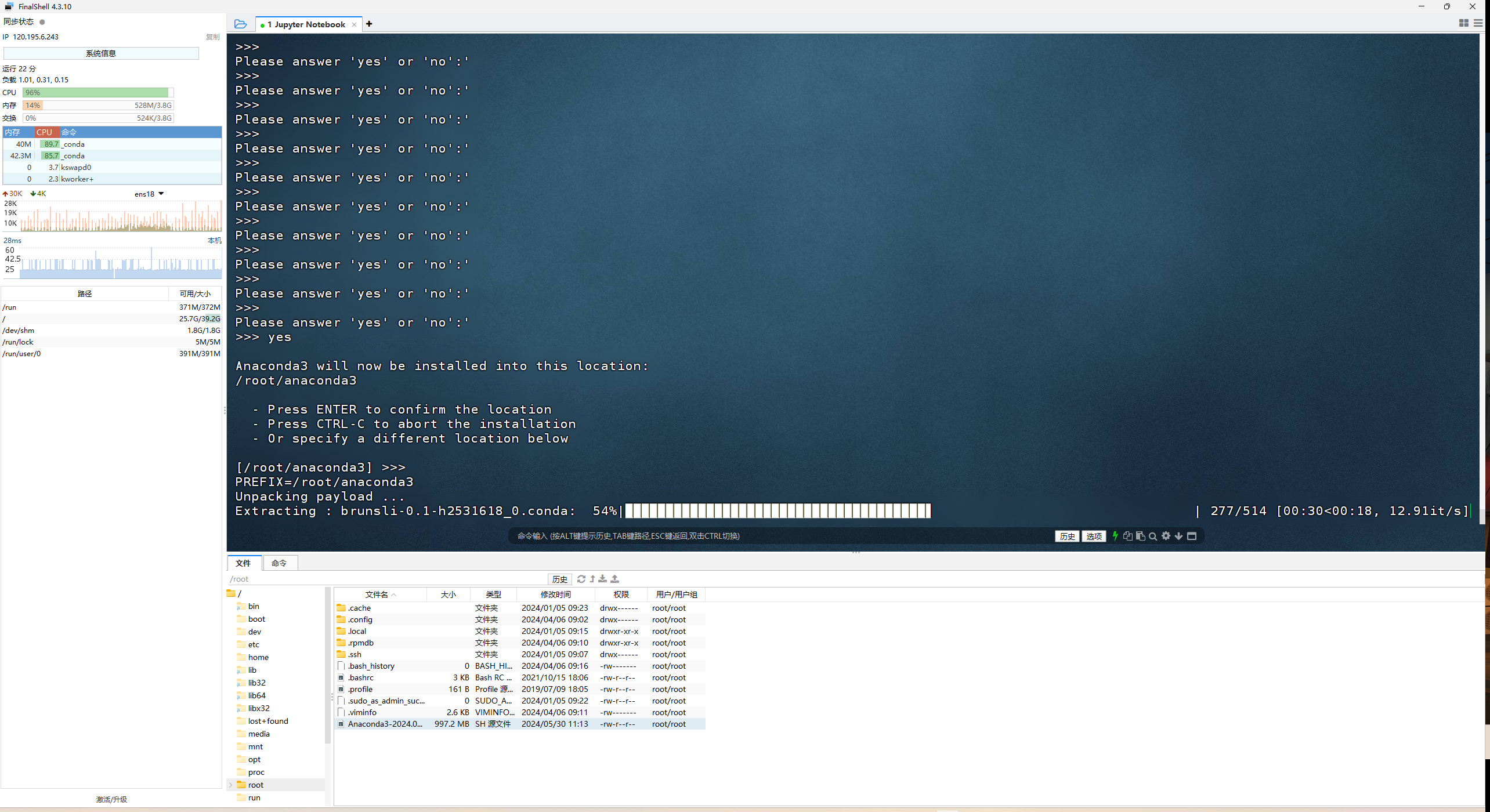Copy the IP address via 复制
This screenshot has width=1490, height=812.
pyautogui.click(x=212, y=37)
